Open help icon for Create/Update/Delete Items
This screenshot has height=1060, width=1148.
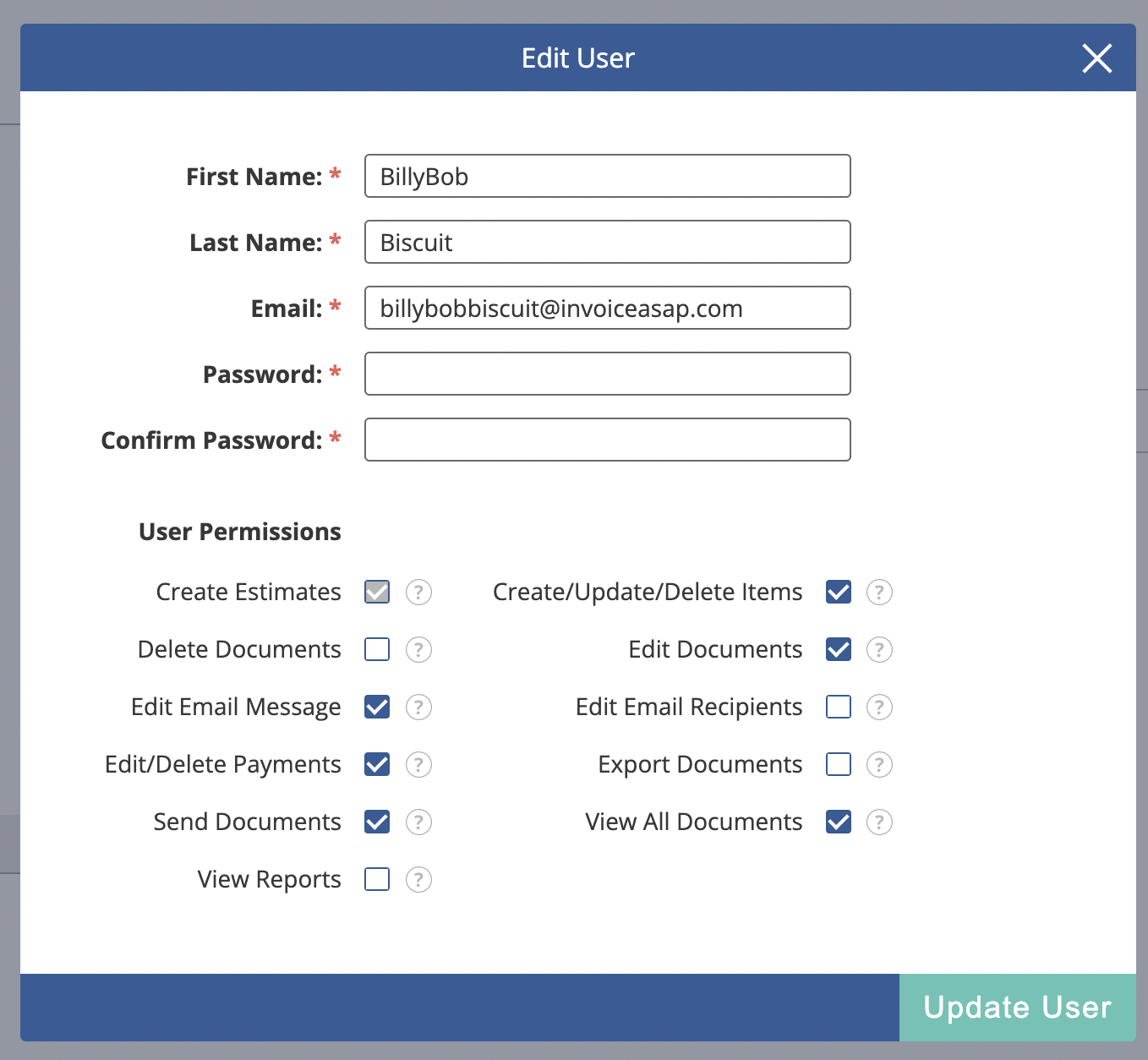tap(879, 592)
